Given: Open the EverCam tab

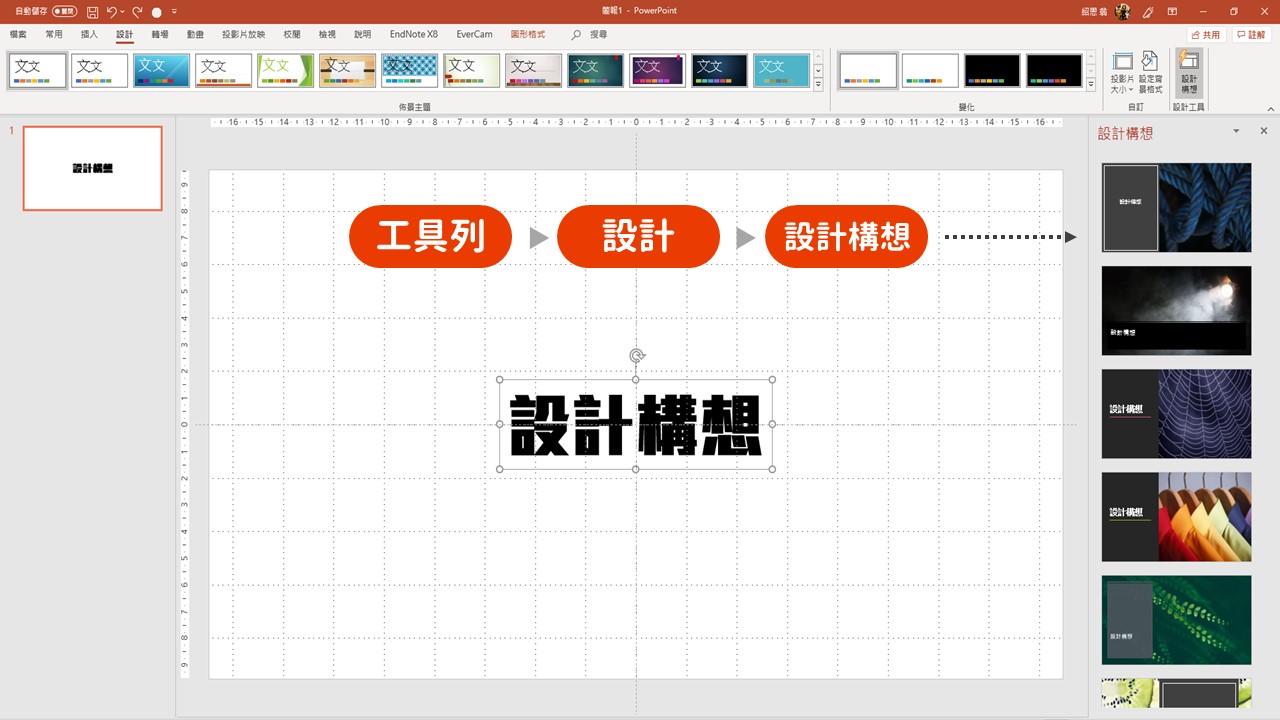Looking at the screenshot, I should point(475,34).
